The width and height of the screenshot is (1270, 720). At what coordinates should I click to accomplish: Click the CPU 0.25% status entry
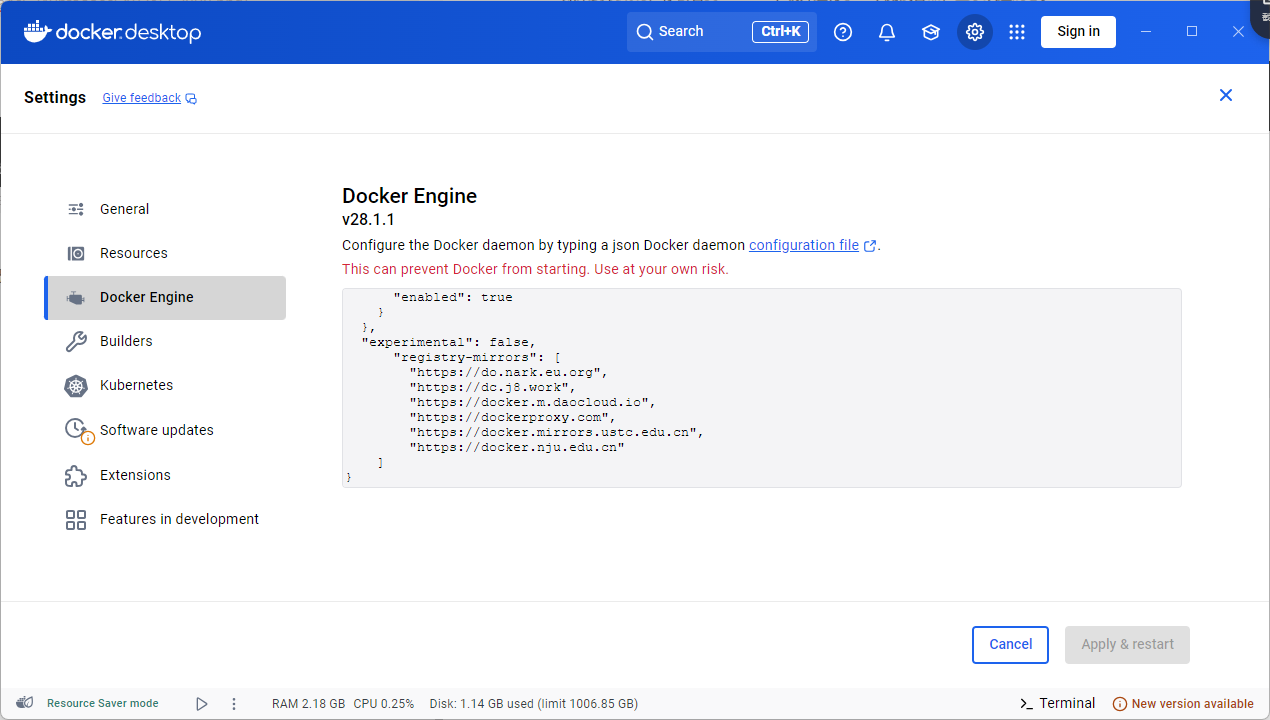click(x=384, y=704)
